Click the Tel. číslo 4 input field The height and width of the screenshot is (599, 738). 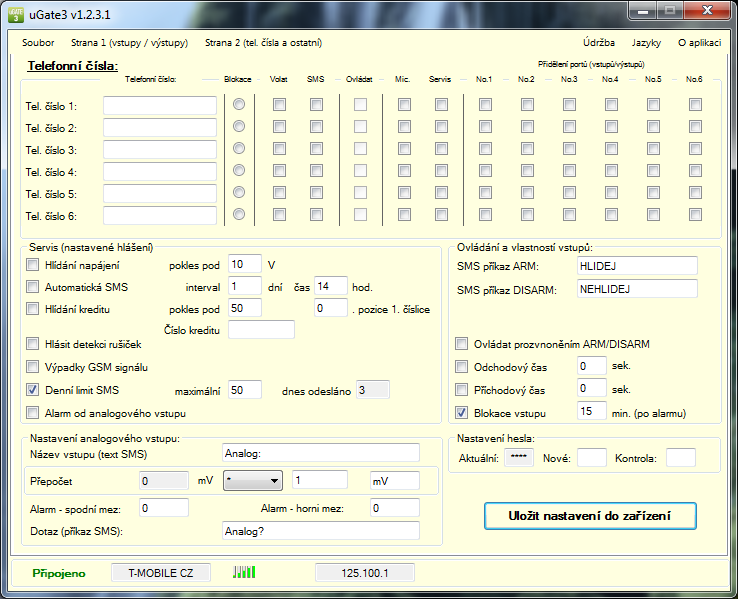click(x=160, y=171)
